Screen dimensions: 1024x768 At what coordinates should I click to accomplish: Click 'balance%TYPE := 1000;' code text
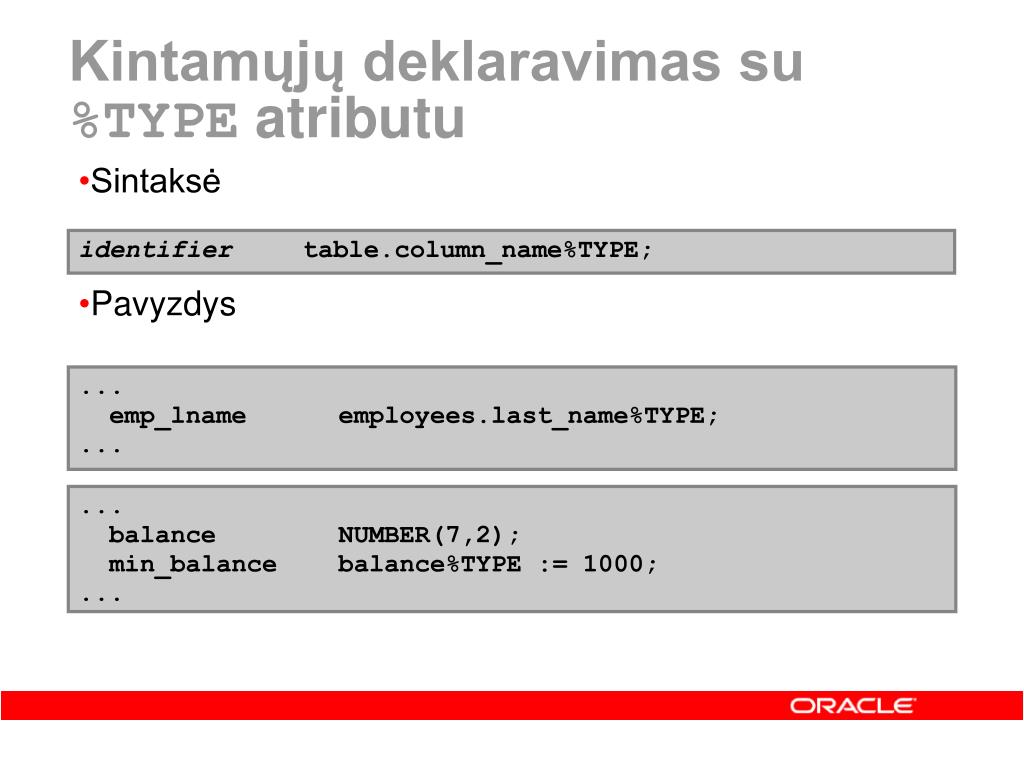tap(497, 564)
